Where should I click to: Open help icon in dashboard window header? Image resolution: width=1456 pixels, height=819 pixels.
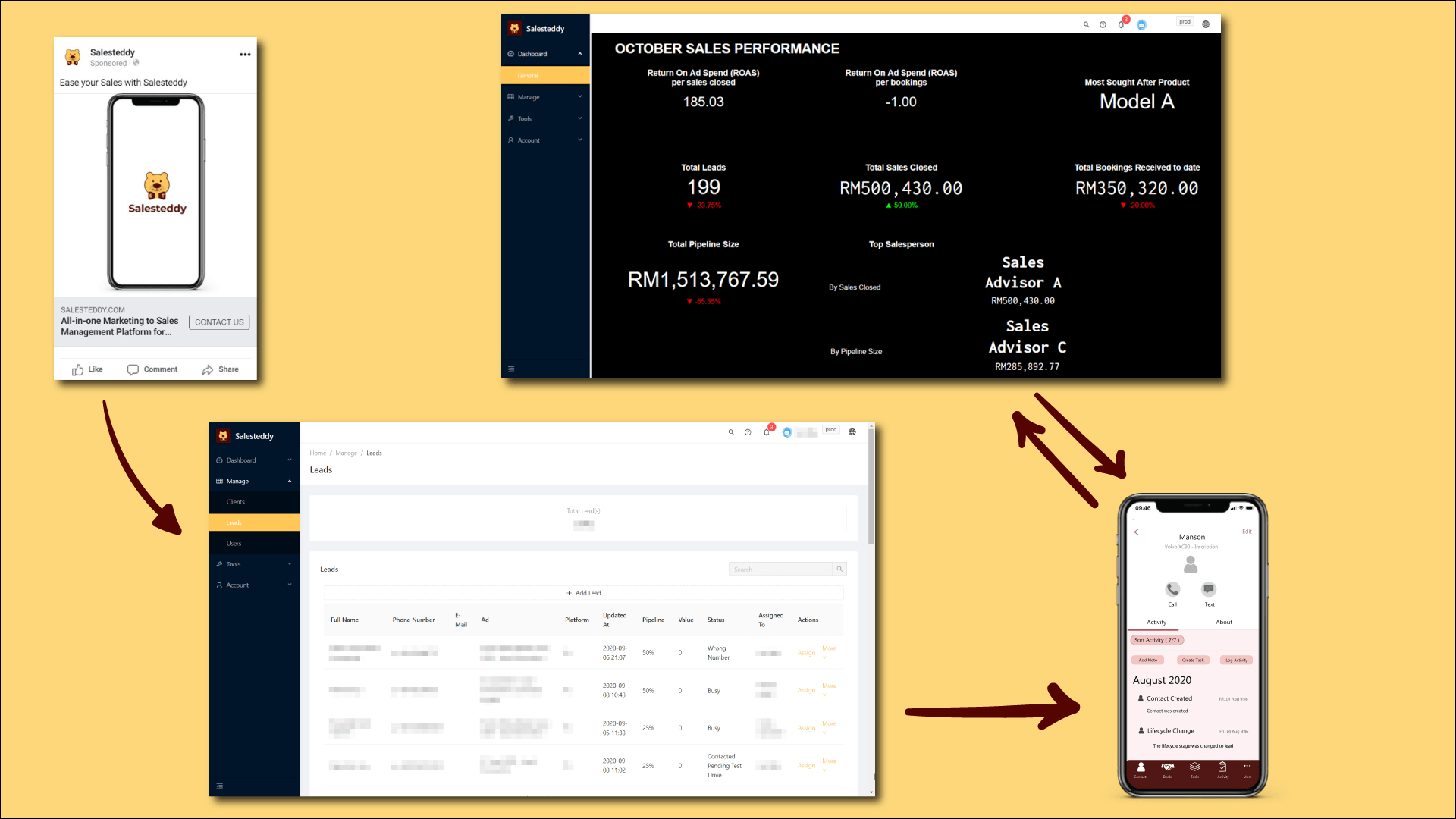[1103, 24]
